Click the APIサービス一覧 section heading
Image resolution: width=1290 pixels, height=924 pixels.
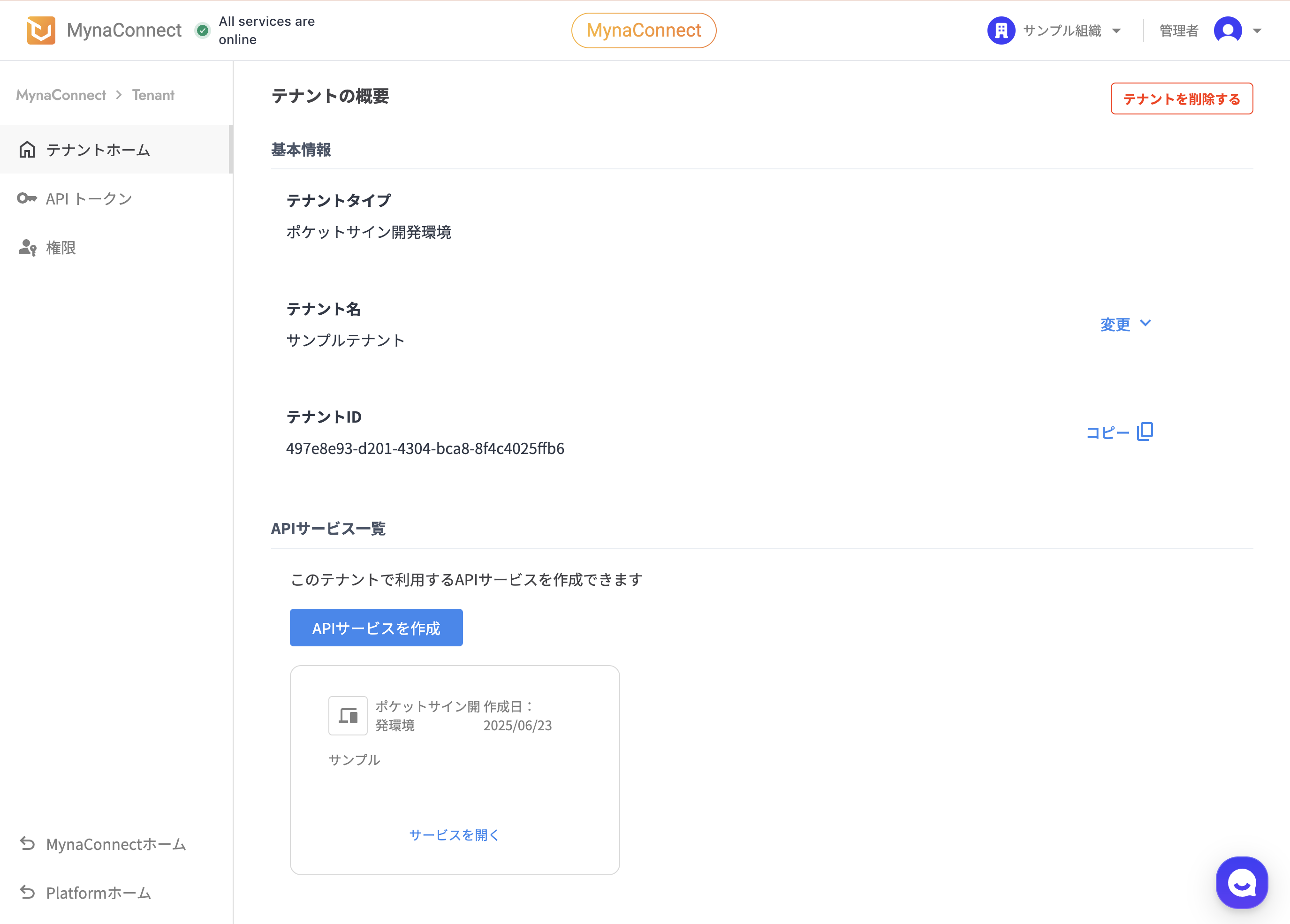point(328,528)
